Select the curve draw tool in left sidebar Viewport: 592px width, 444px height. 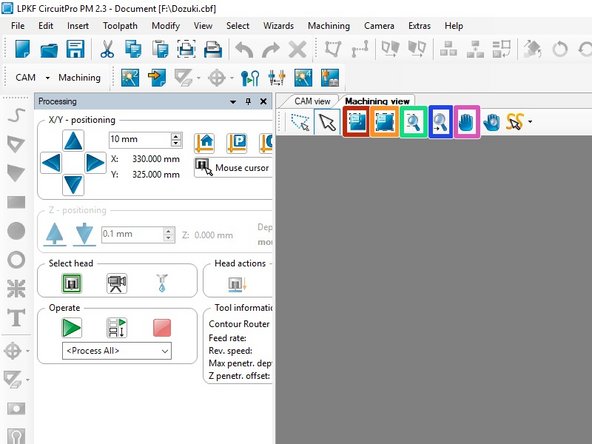[16, 115]
